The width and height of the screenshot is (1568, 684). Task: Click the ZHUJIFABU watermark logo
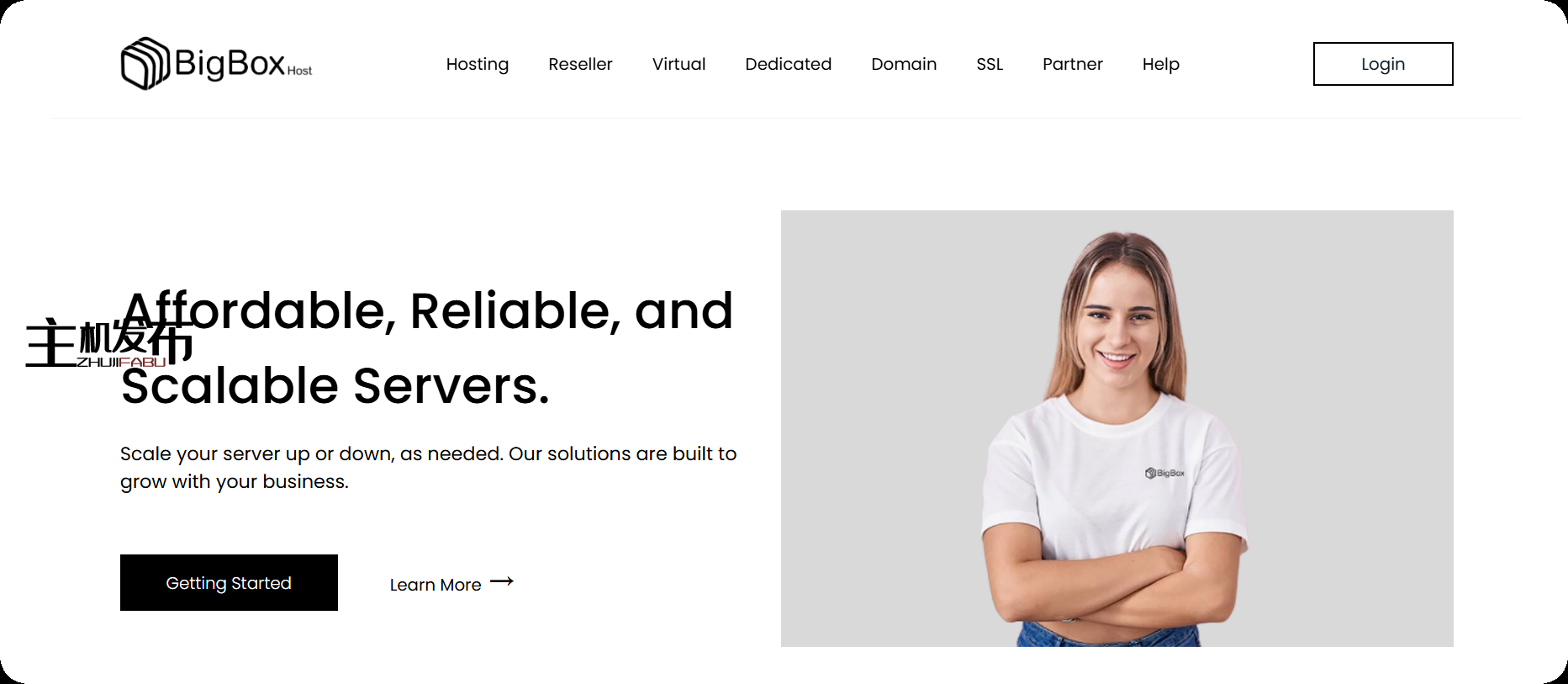(x=109, y=343)
